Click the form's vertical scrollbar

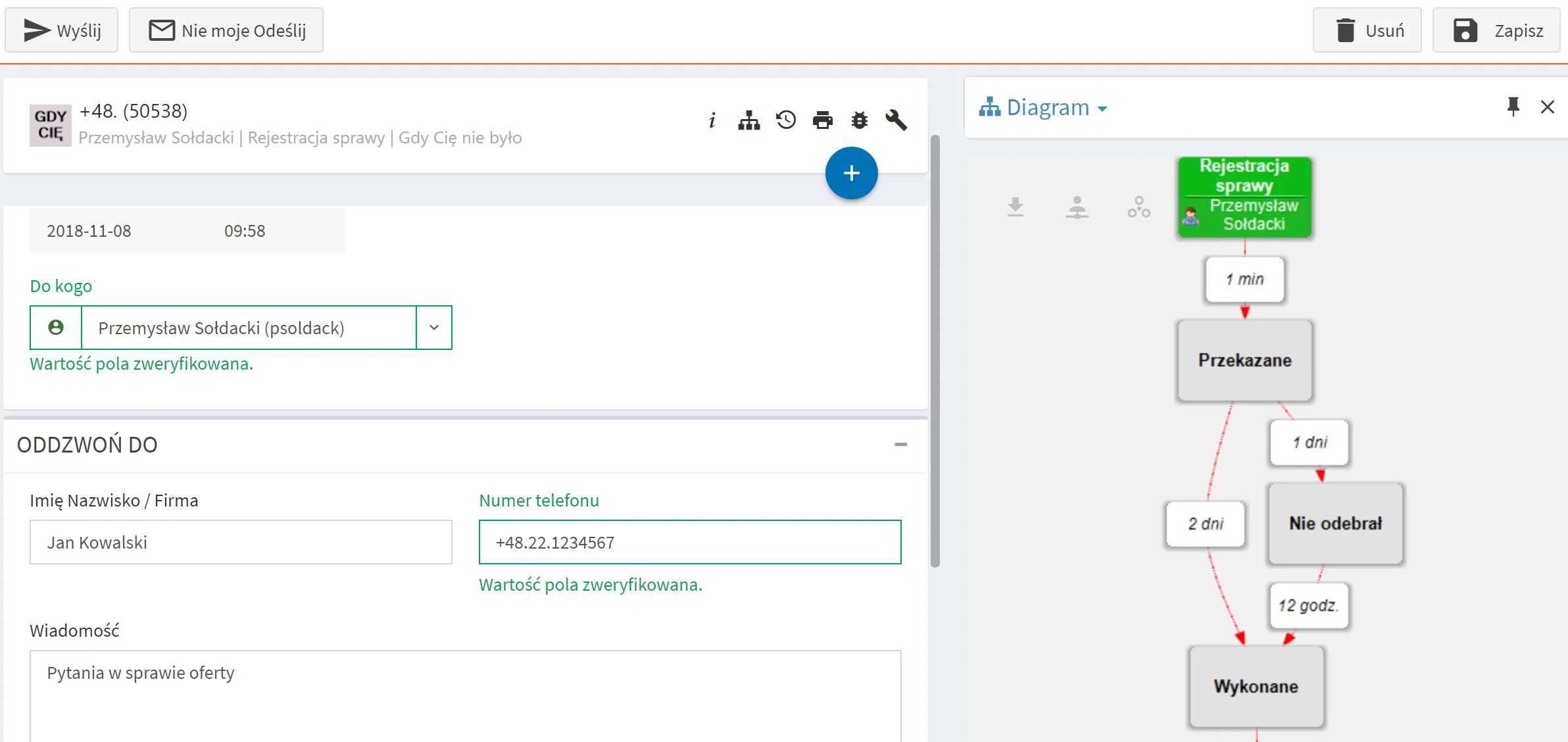(935, 351)
